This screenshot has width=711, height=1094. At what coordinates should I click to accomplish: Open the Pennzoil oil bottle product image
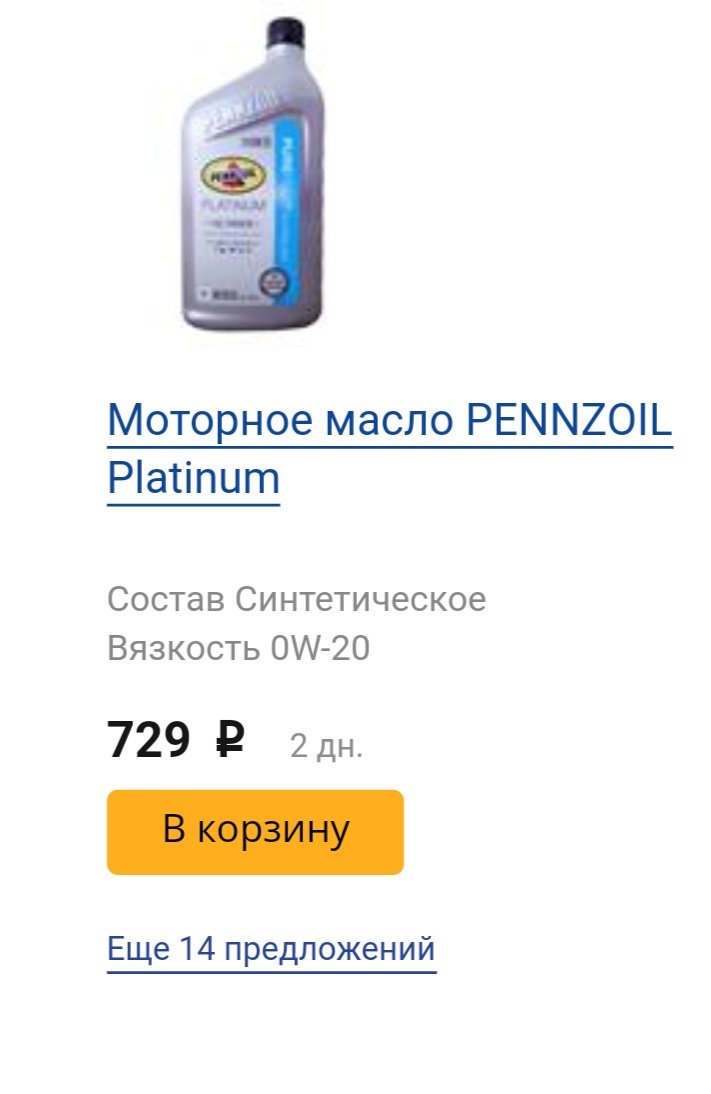pos(253,174)
